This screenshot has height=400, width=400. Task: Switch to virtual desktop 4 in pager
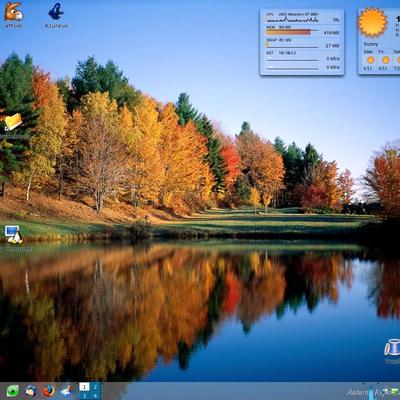tap(95, 396)
